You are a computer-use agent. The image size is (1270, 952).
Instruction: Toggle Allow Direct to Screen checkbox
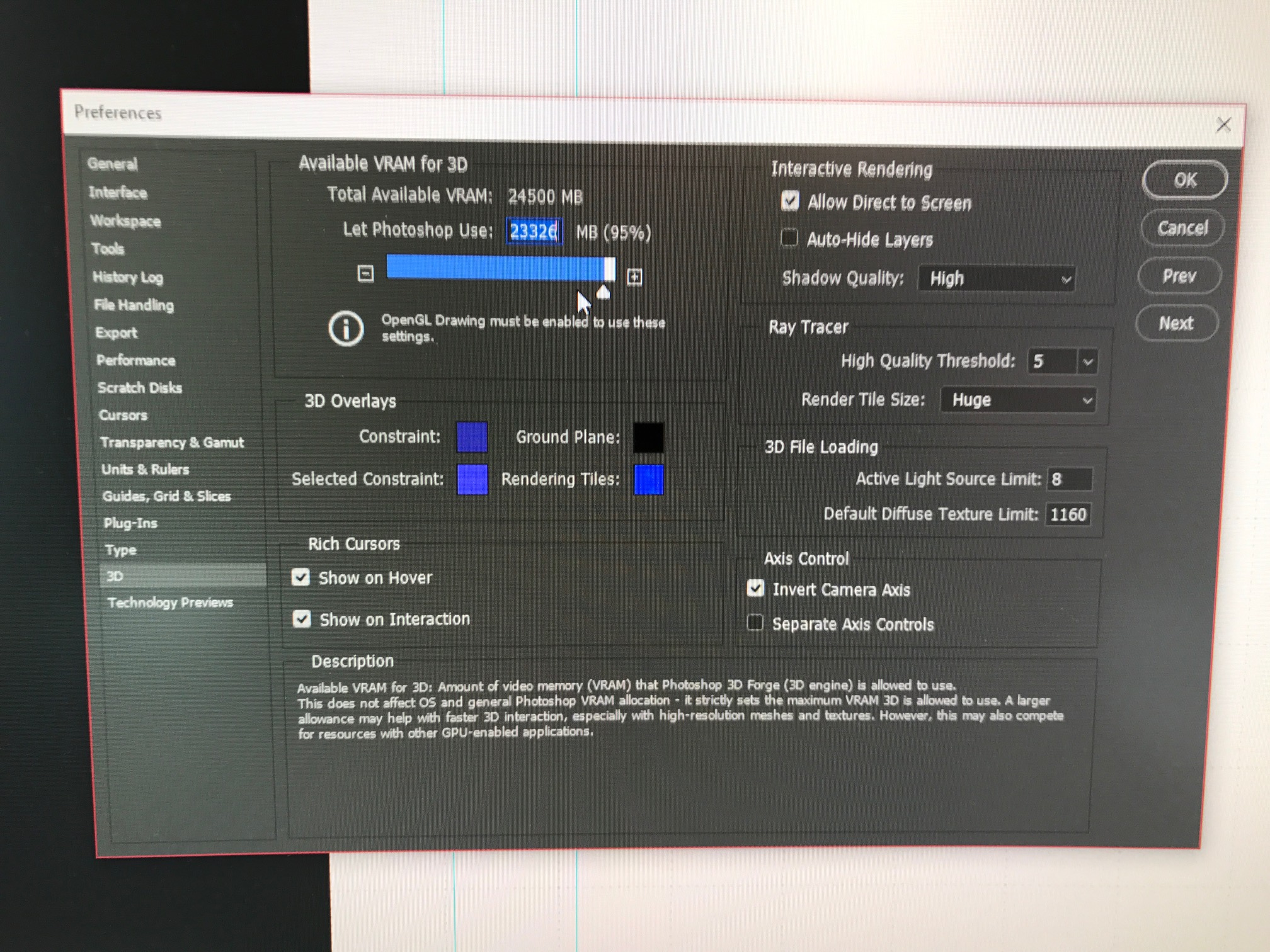click(790, 201)
